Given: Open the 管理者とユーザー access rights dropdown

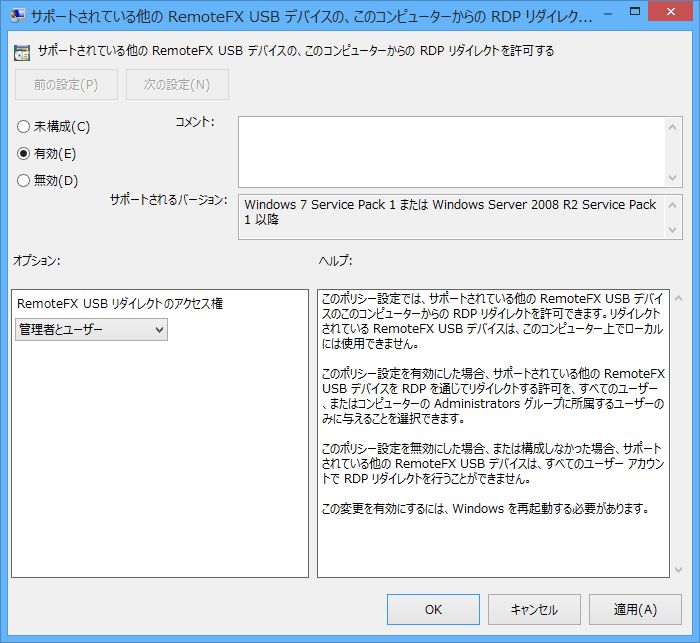Looking at the screenshot, I should [92, 330].
